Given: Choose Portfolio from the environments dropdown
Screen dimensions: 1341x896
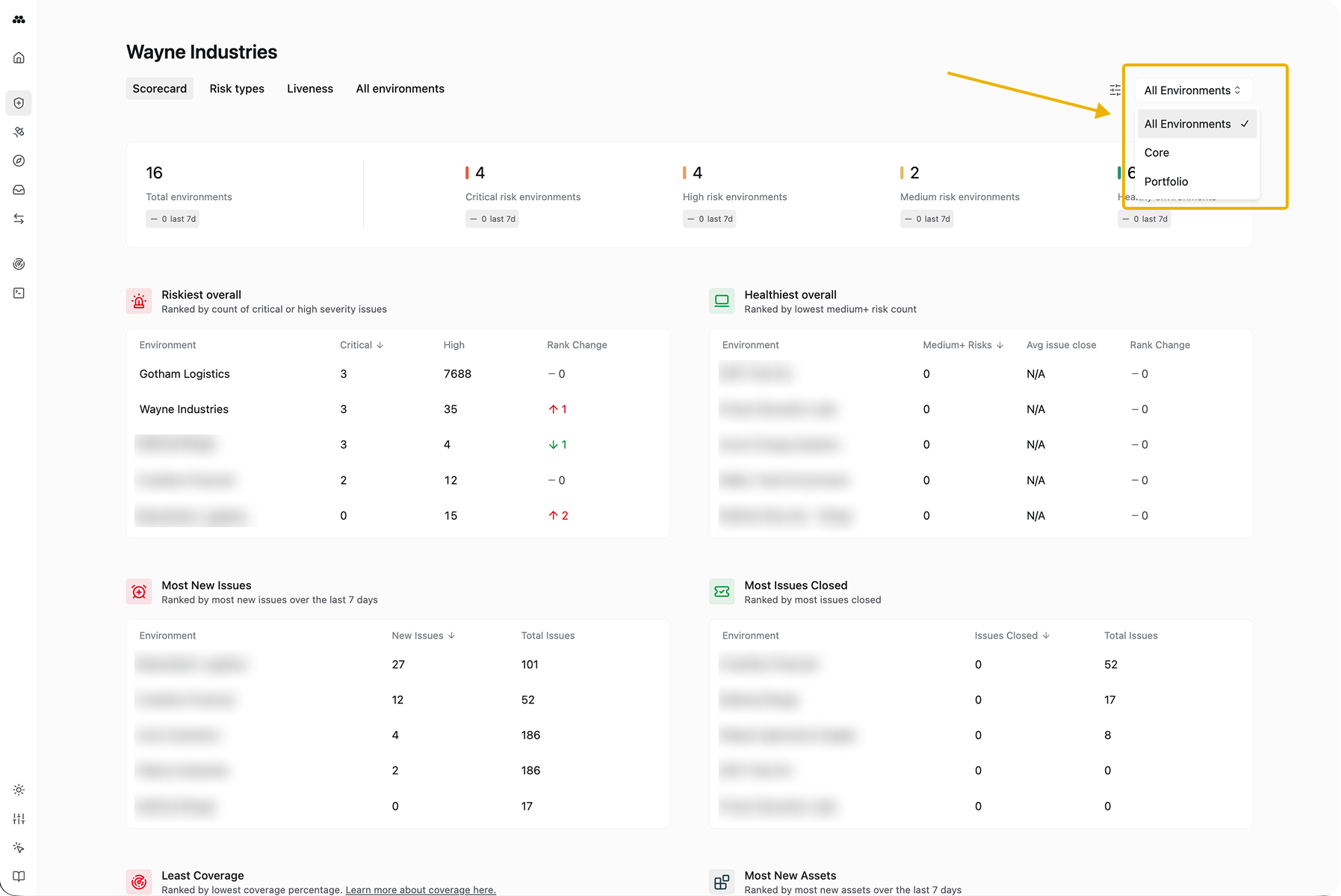Looking at the screenshot, I should click(x=1197, y=181).
